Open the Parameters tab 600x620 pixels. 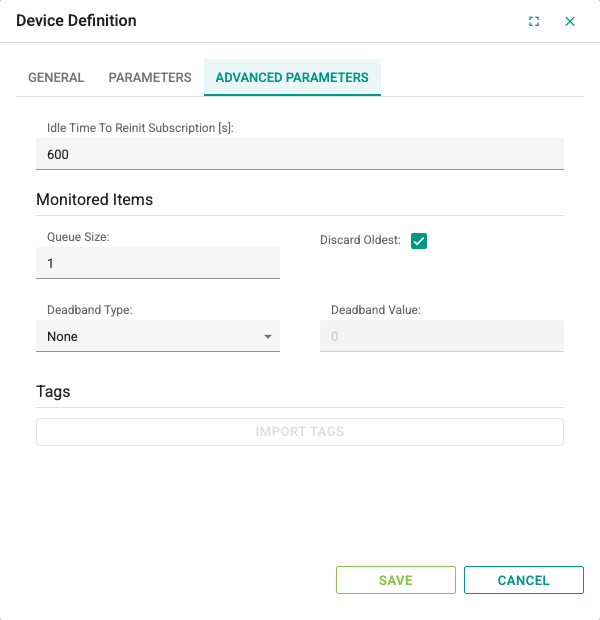coord(150,78)
